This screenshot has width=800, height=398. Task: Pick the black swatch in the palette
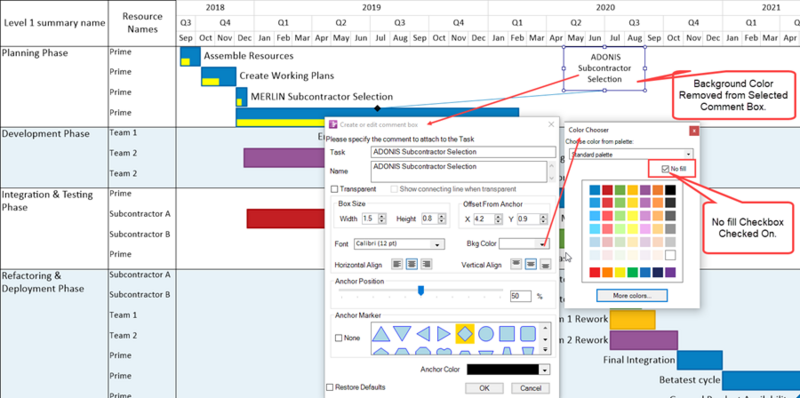pyautogui.click(x=670, y=190)
